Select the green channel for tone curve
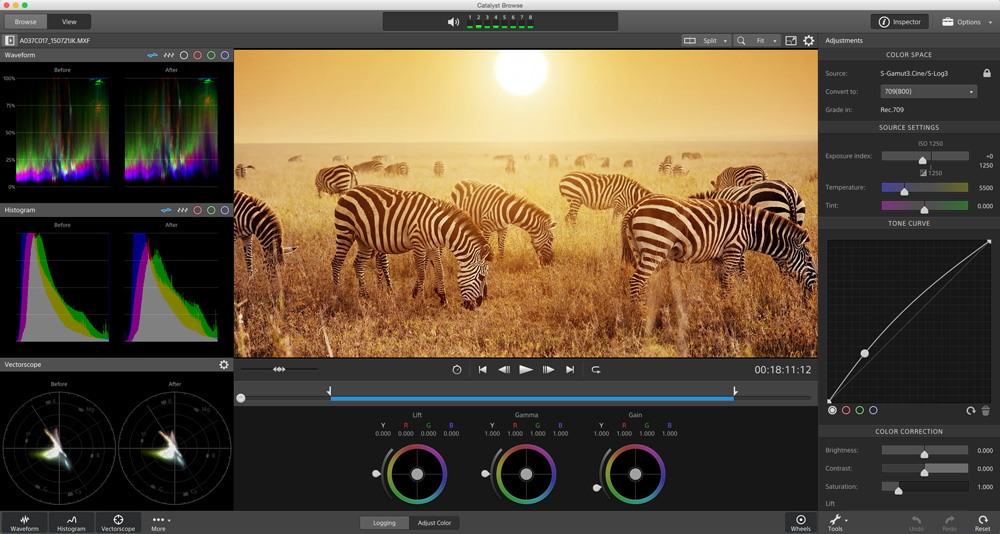 pos(859,410)
